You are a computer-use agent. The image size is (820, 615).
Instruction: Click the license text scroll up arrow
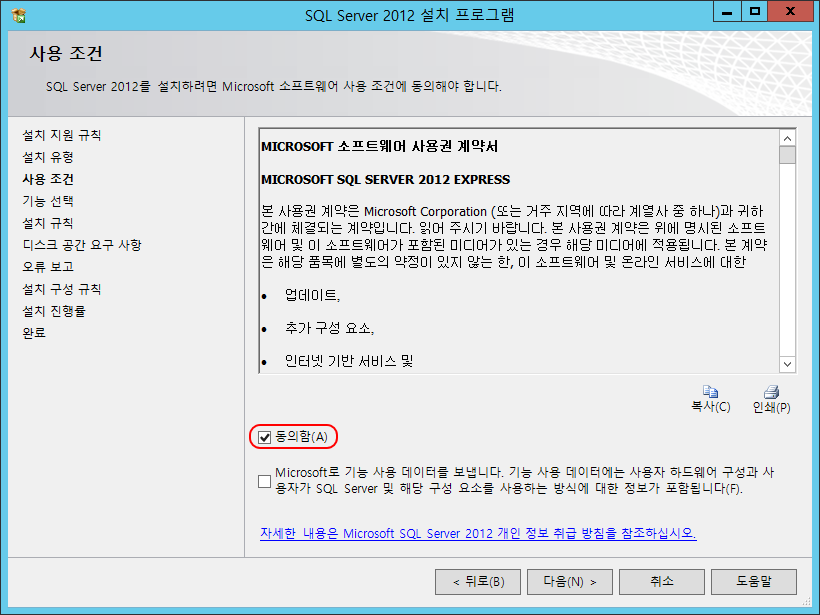coord(787,139)
